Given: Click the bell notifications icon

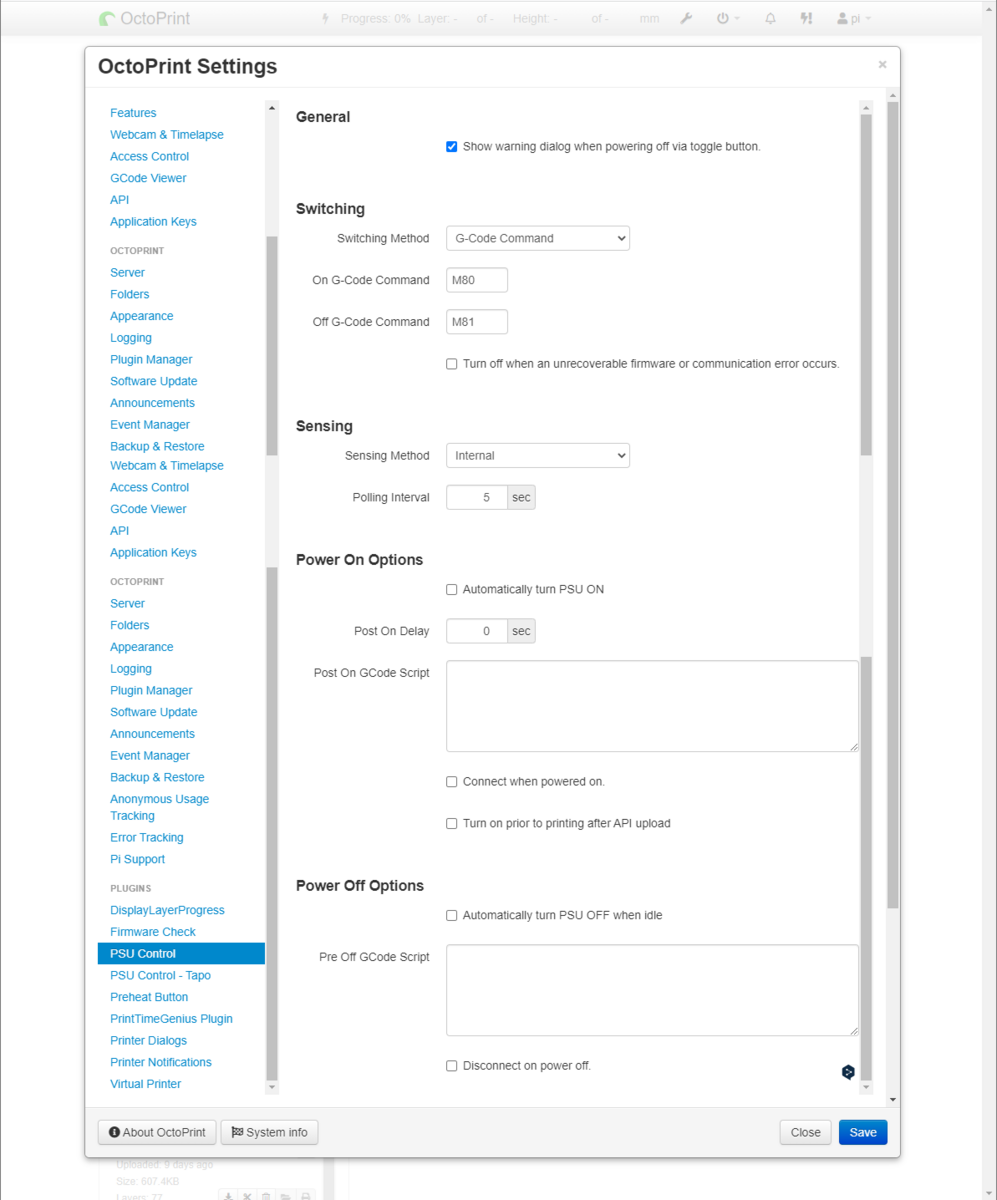Looking at the screenshot, I should (x=770, y=18).
